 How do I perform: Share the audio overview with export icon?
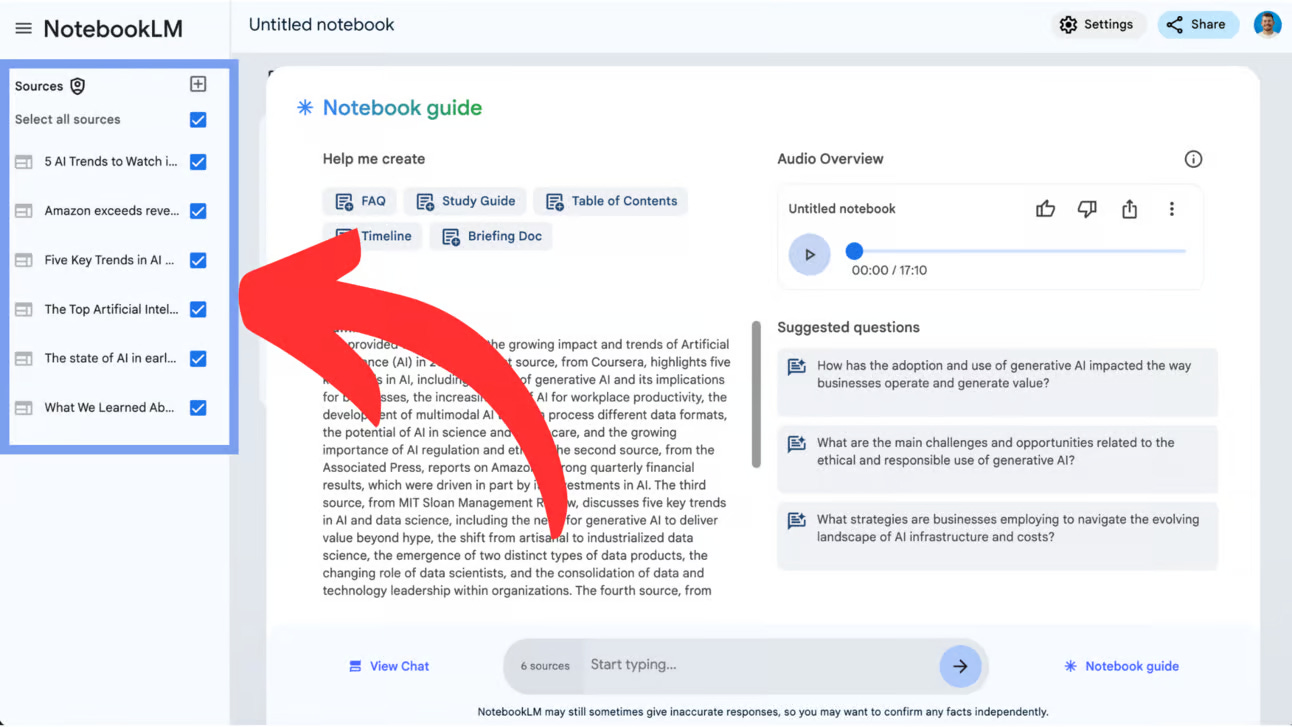1129,209
